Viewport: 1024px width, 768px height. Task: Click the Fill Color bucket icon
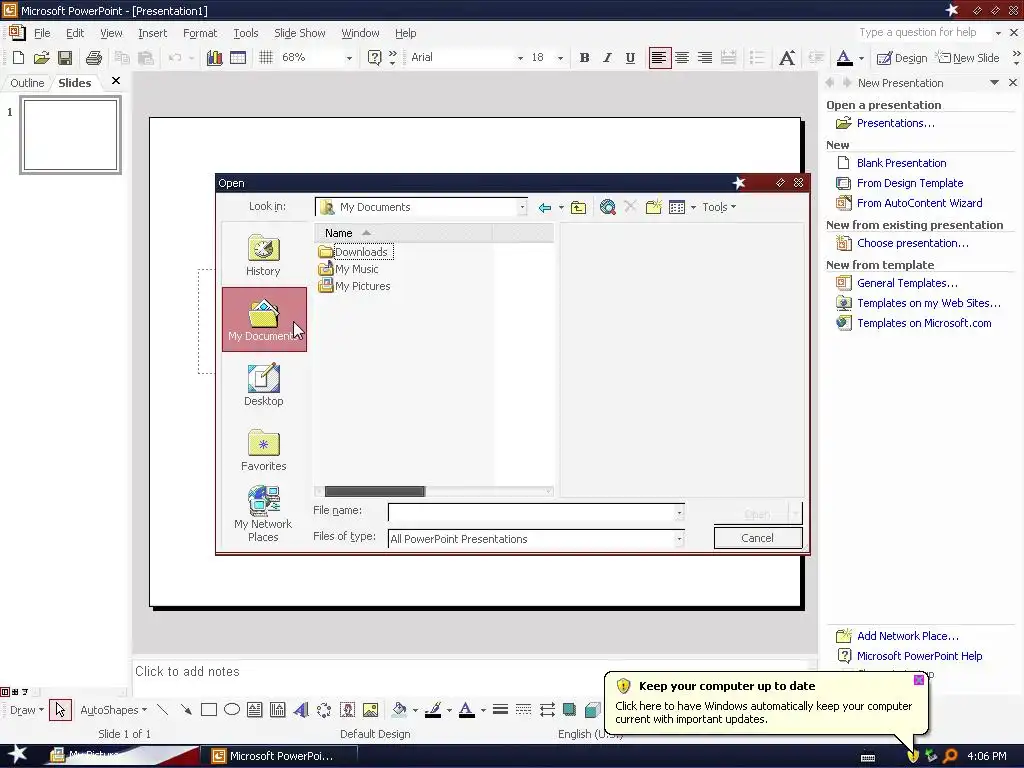399,710
